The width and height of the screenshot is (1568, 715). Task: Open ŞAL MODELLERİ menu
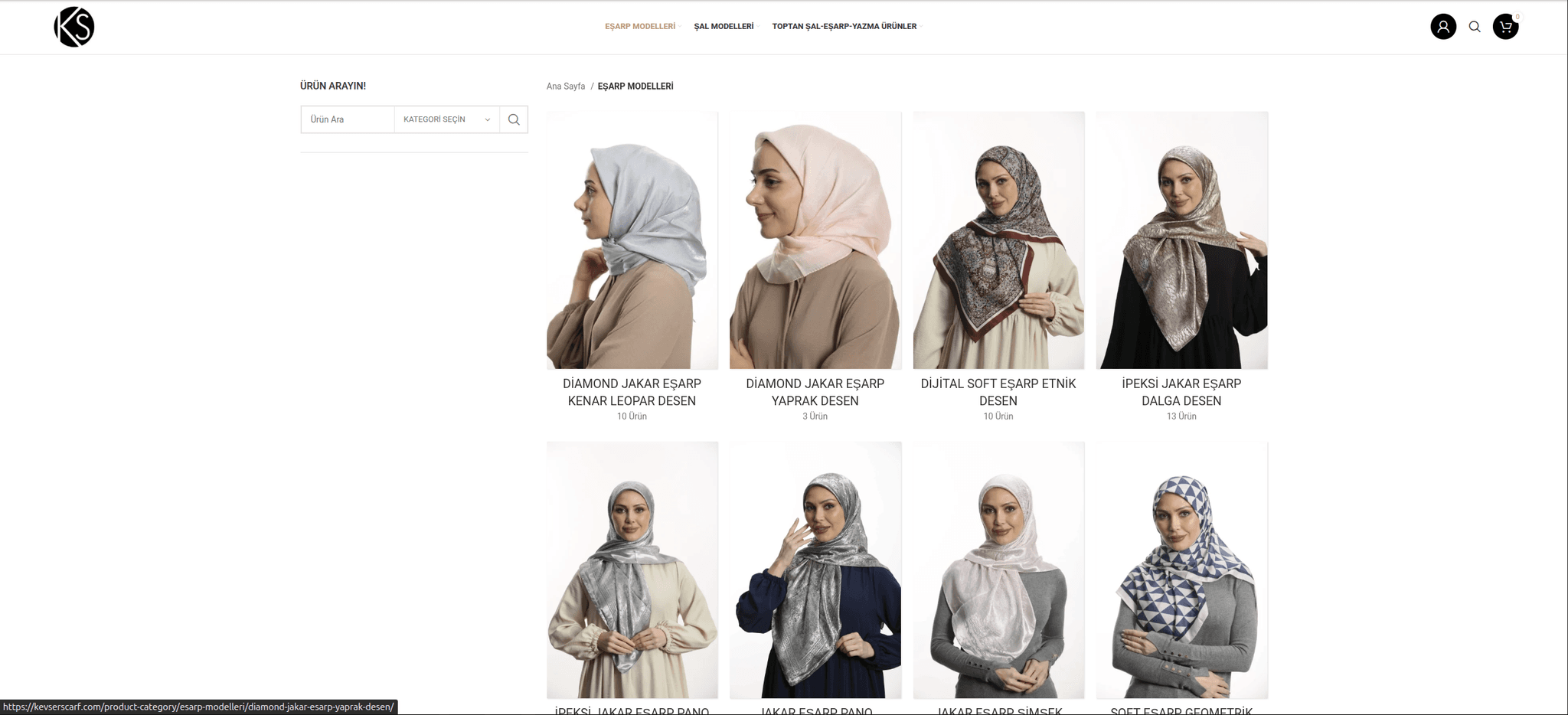pyautogui.click(x=724, y=26)
